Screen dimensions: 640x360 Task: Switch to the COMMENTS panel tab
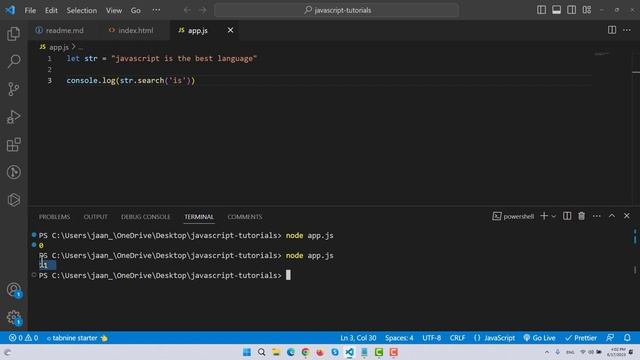(244, 217)
